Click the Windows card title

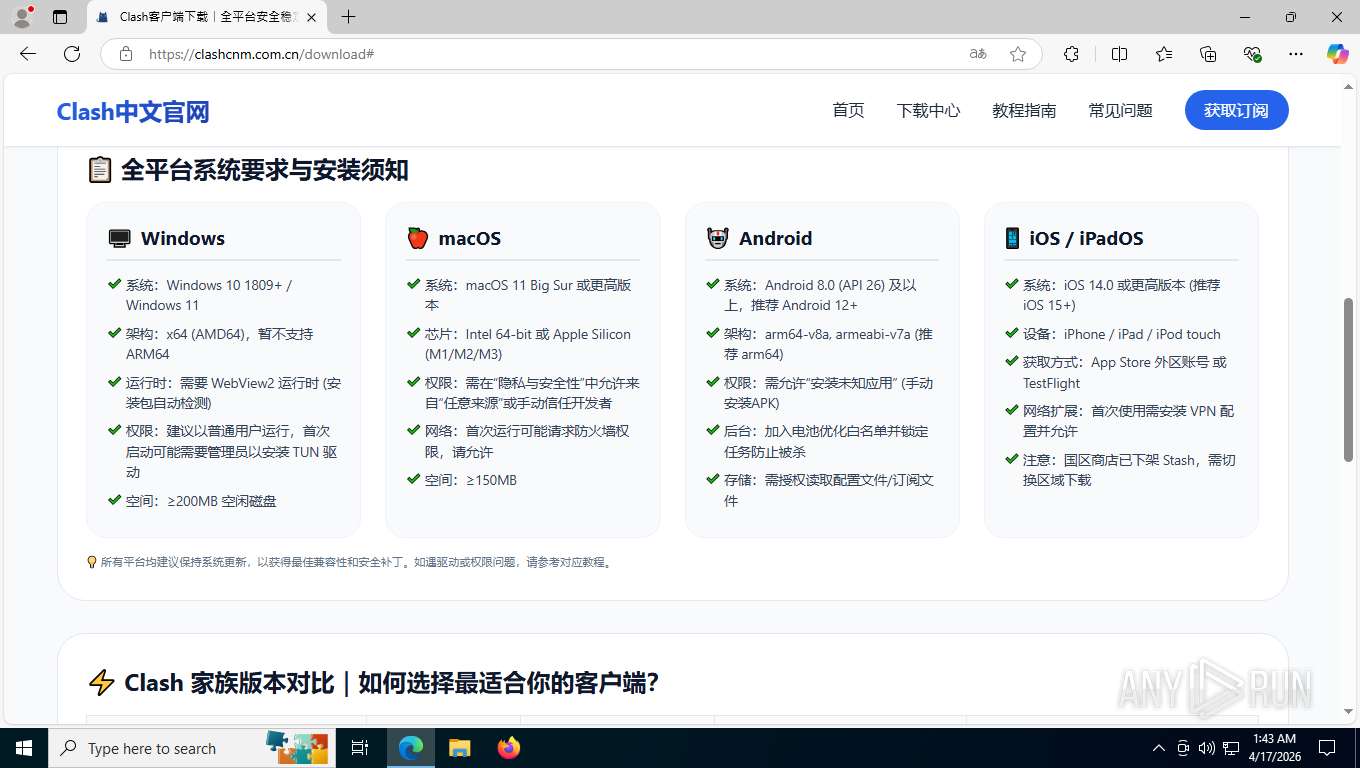(183, 238)
